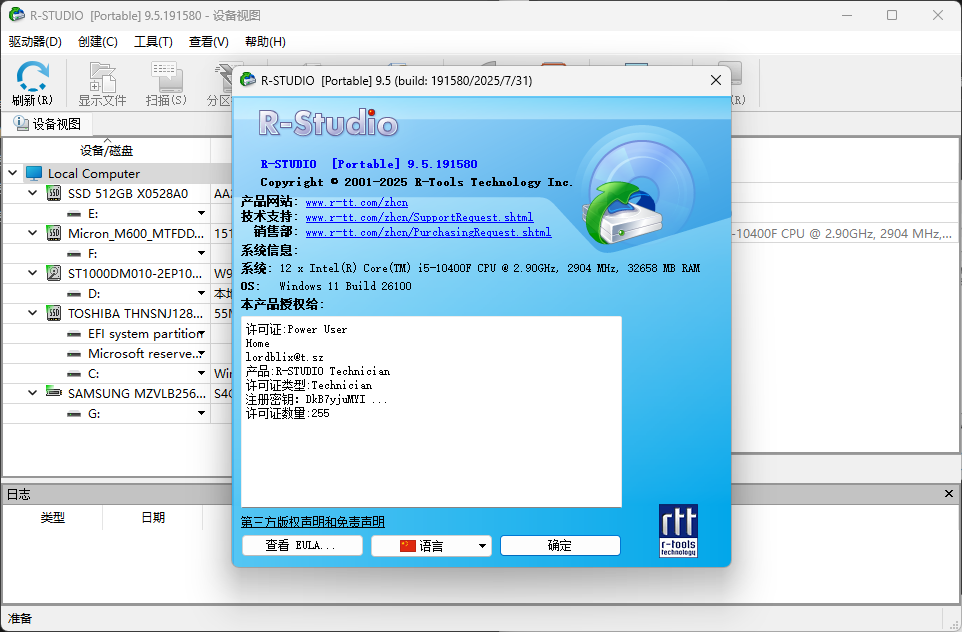Open the www.r-tt.com/zhcn product website link
Image resolution: width=962 pixels, height=632 pixels.
click(356, 202)
